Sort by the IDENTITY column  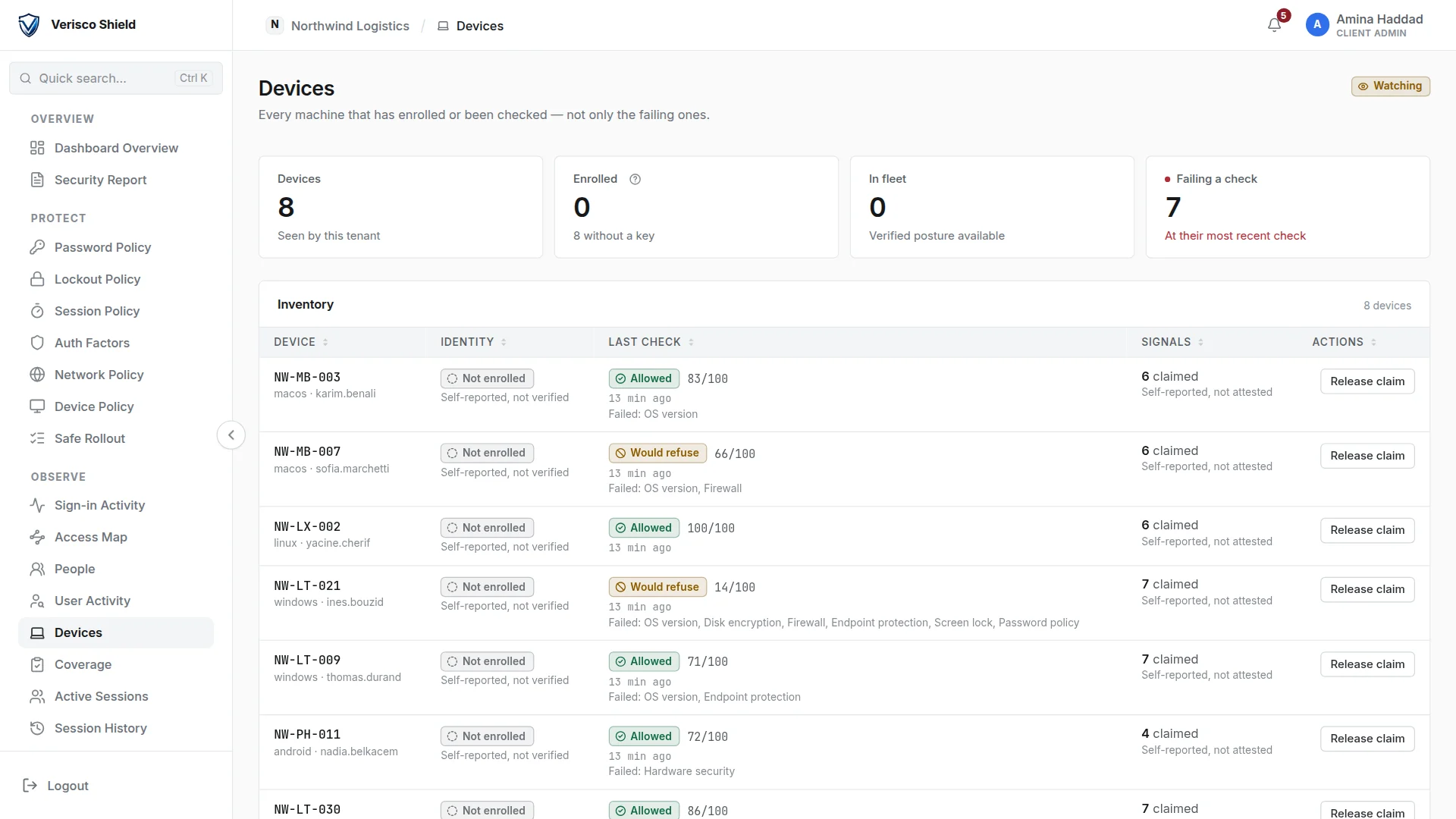click(473, 342)
